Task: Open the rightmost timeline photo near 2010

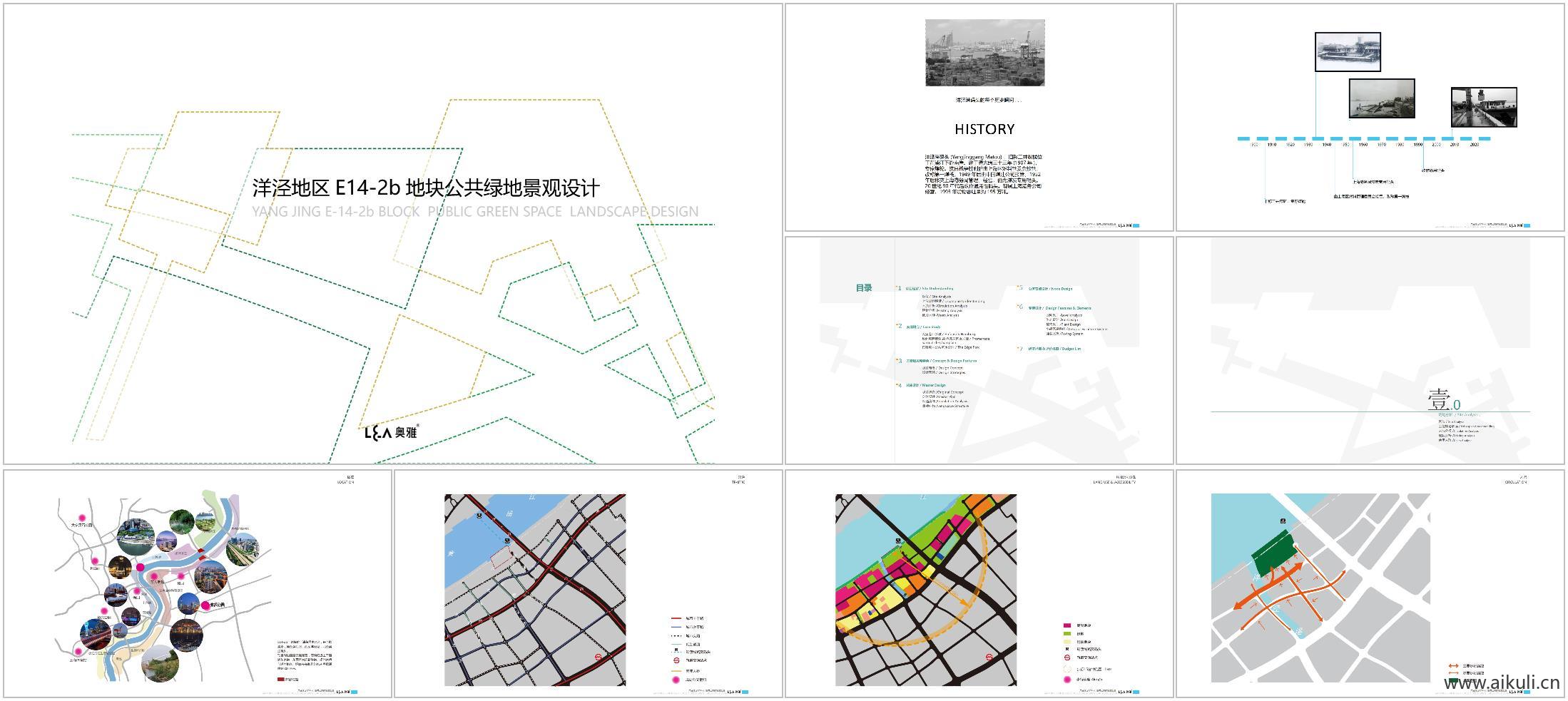Action: point(1484,107)
